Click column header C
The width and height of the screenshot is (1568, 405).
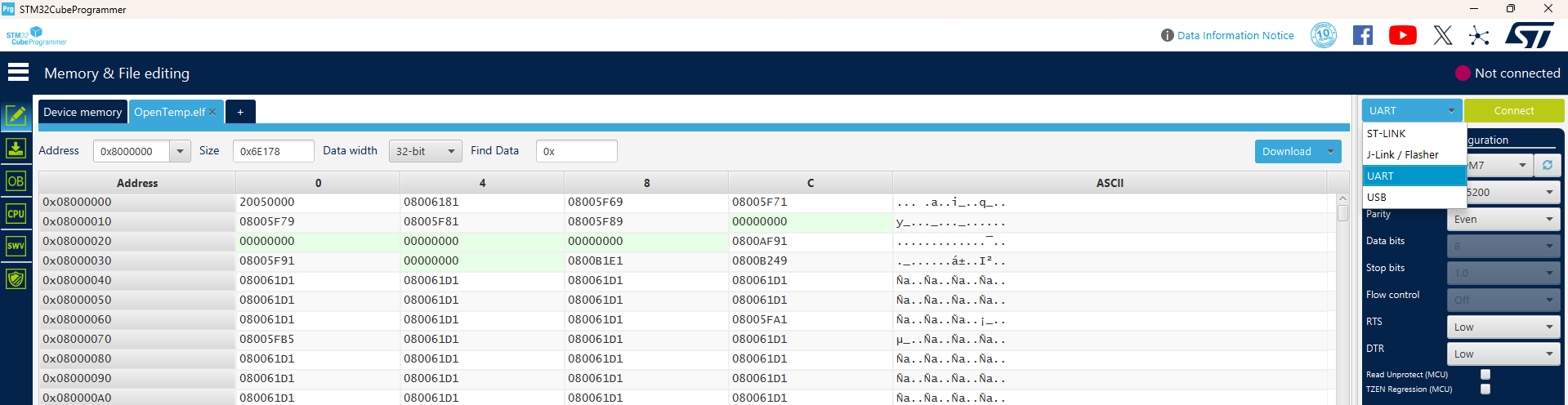tap(811, 183)
